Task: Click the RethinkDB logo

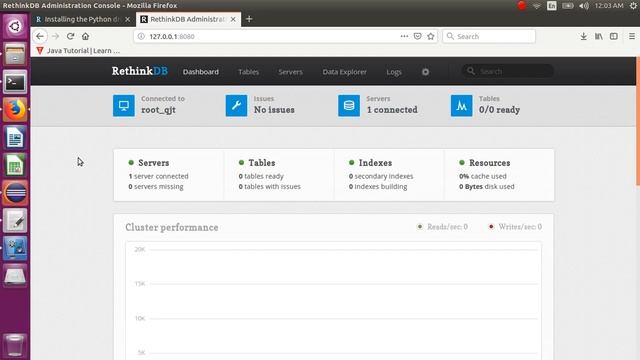Action: click(x=140, y=71)
